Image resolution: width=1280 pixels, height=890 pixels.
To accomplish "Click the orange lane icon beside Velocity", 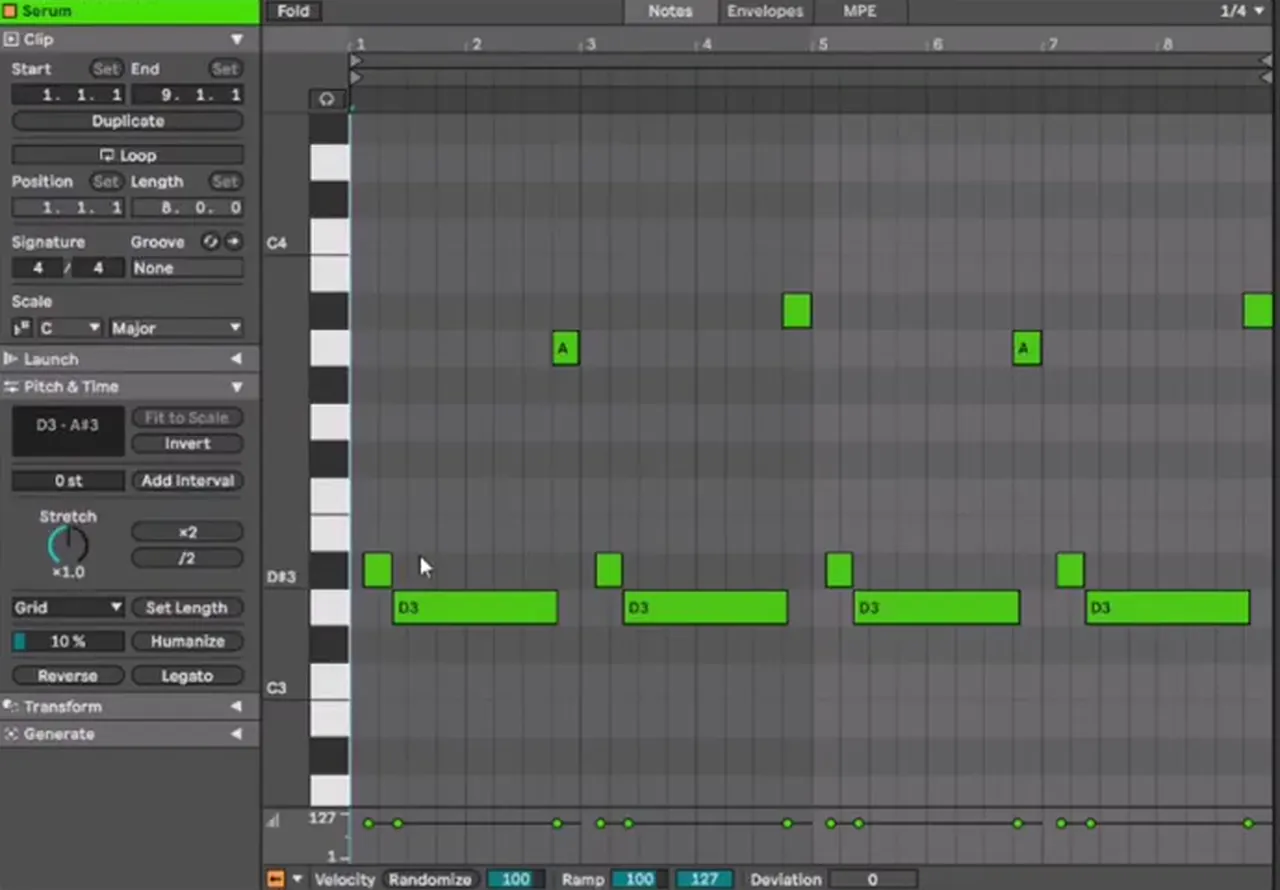I will click(x=276, y=879).
